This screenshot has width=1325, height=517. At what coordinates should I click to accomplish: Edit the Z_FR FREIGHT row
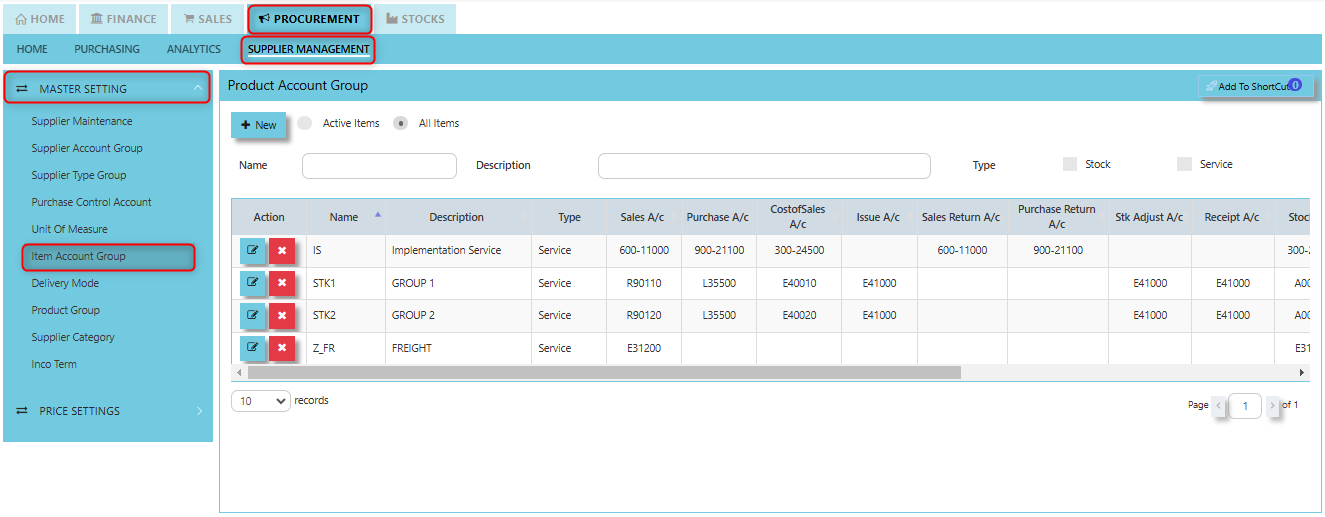click(253, 348)
